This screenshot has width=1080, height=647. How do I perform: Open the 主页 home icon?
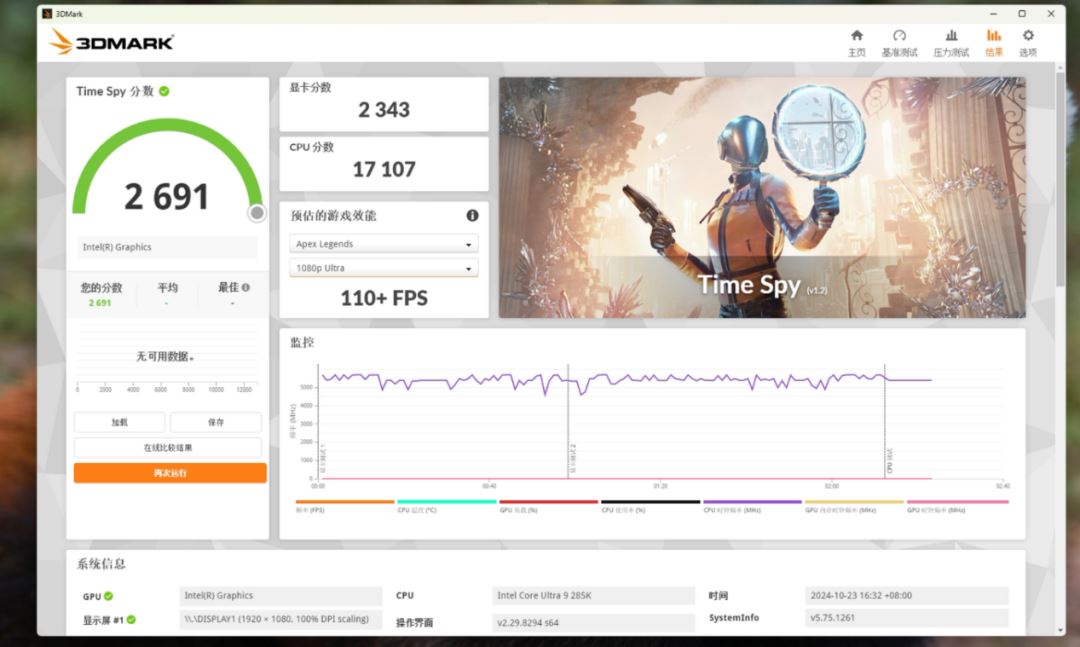(x=856, y=36)
